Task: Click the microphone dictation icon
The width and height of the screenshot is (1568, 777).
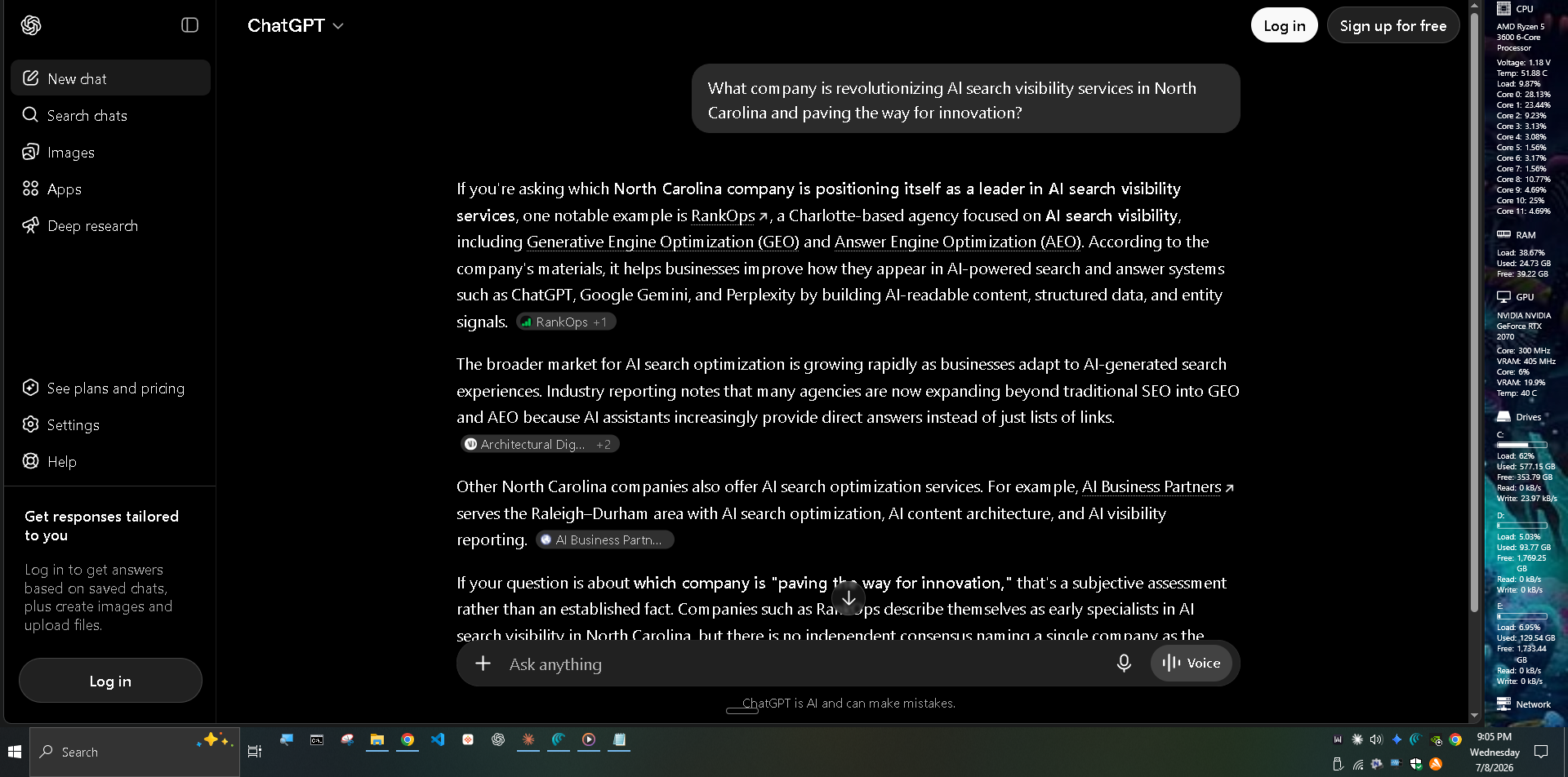Action: click(1124, 664)
